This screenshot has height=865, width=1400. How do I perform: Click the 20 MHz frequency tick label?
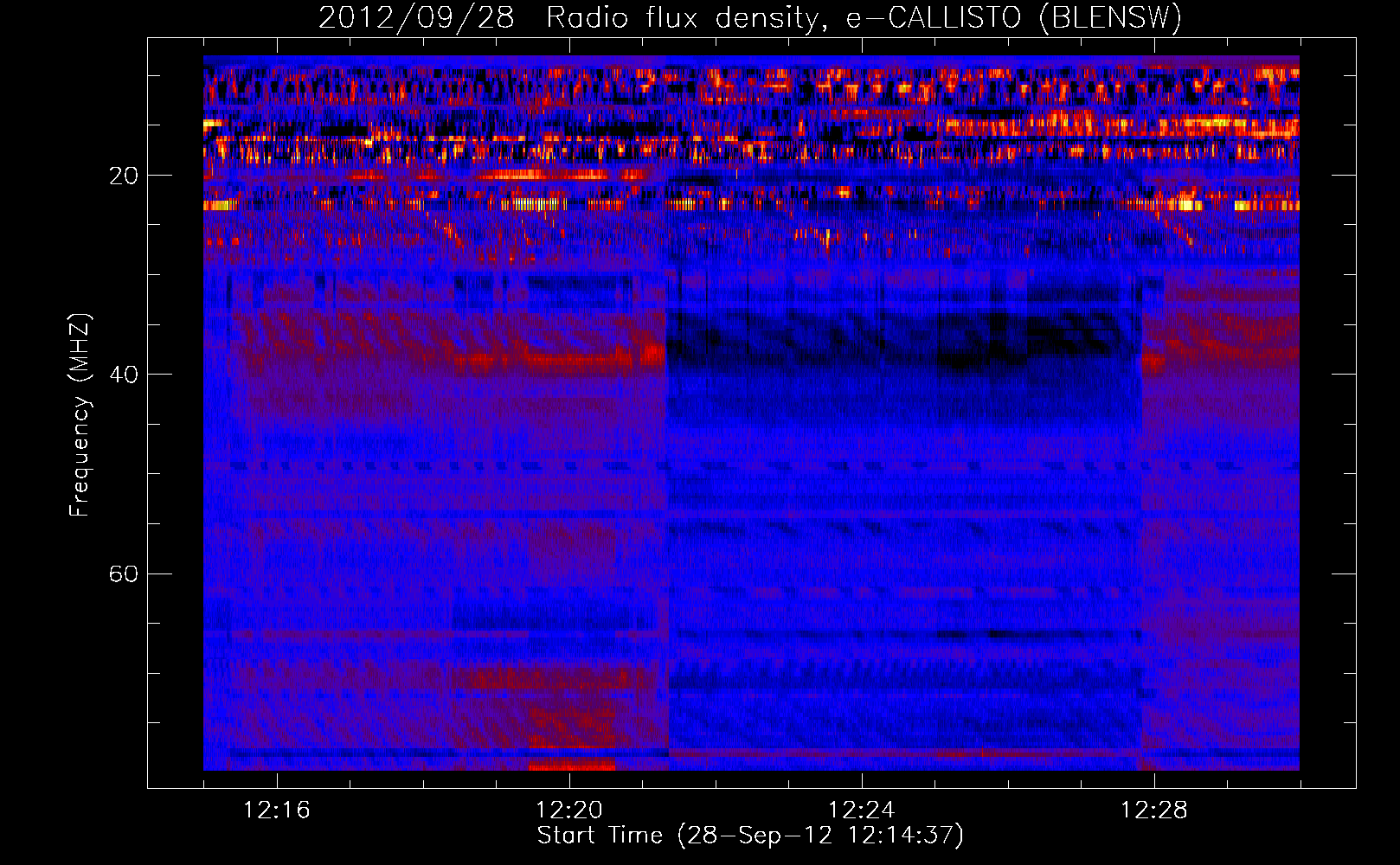coord(123,176)
